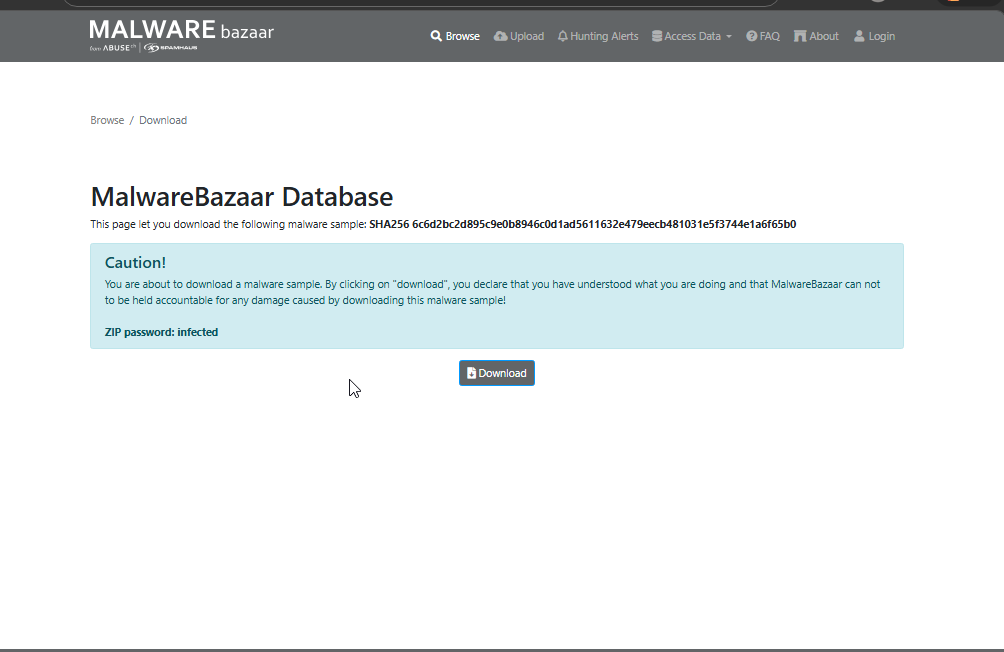This screenshot has width=1004, height=652.
Task: Click the Access Data database icon
Action: pos(657,37)
